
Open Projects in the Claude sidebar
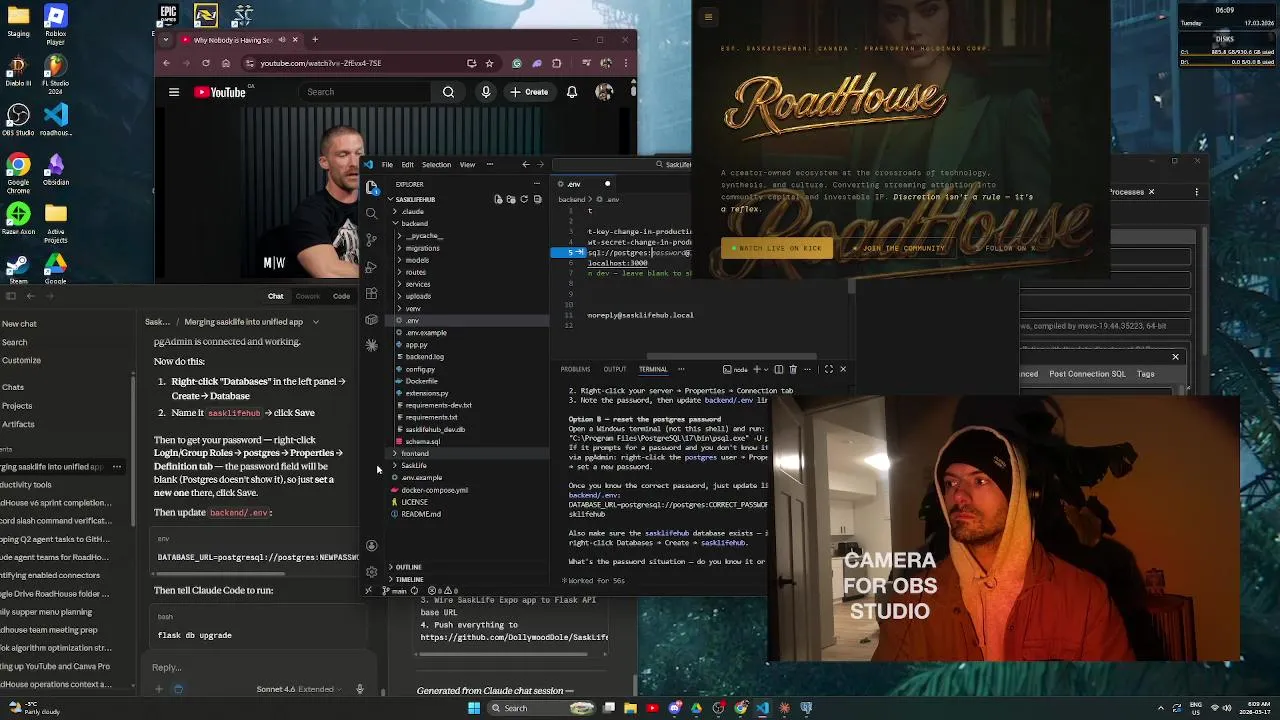17,406
